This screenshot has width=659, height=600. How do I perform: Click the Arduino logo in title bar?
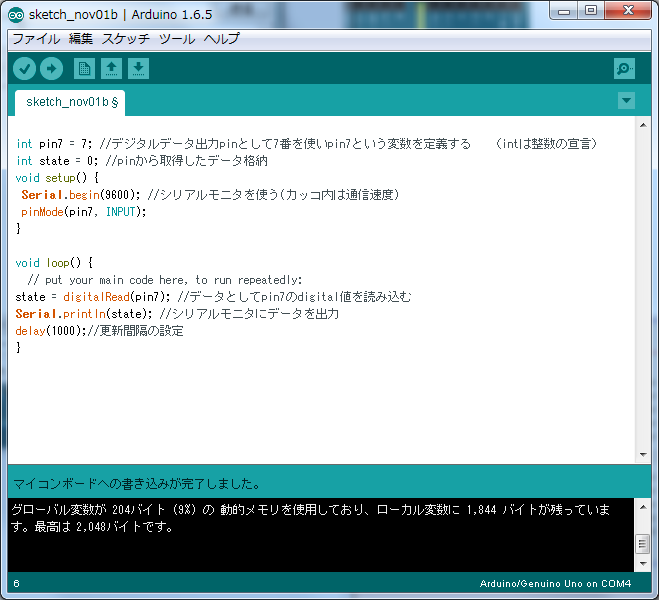16,15
